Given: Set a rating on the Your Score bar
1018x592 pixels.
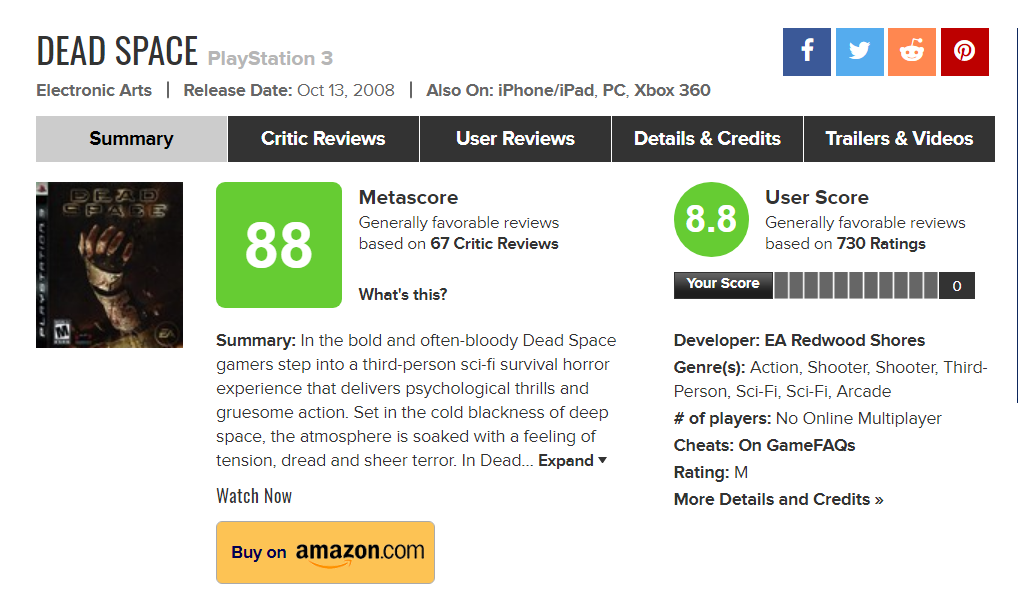Looking at the screenshot, I should [856, 285].
